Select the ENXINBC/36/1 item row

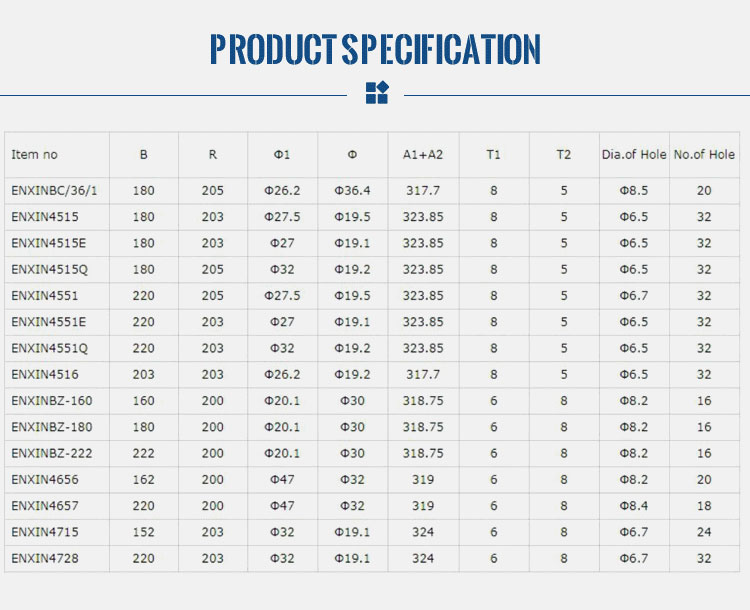pos(55,191)
